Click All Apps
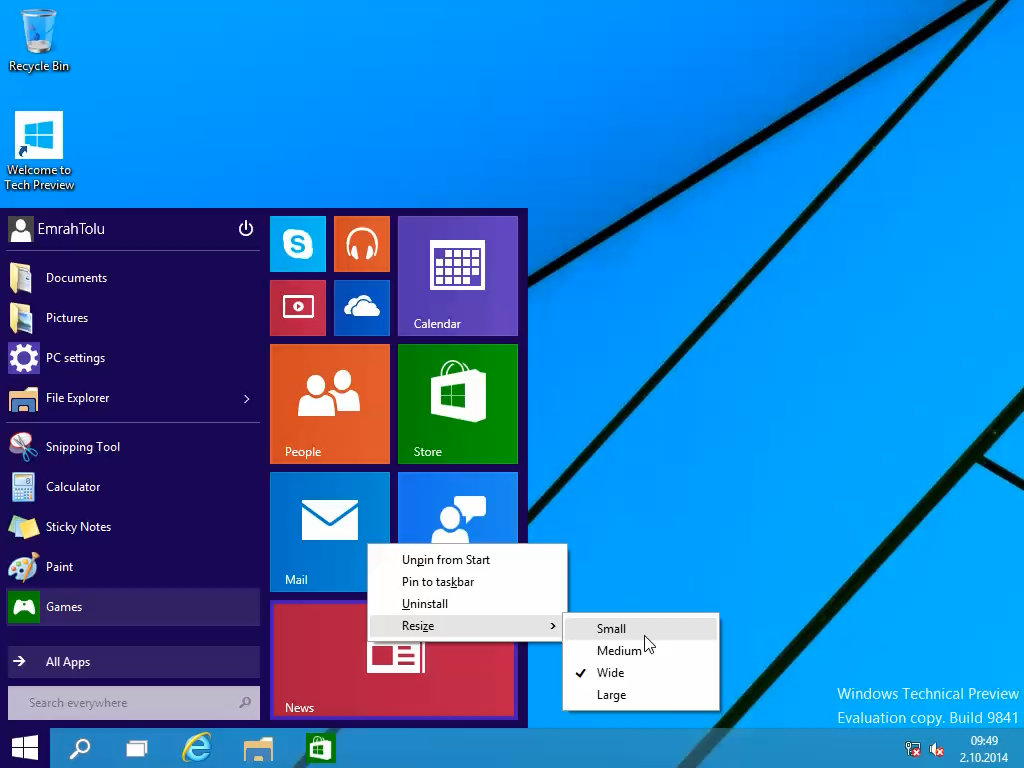This screenshot has width=1024, height=768. click(133, 662)
